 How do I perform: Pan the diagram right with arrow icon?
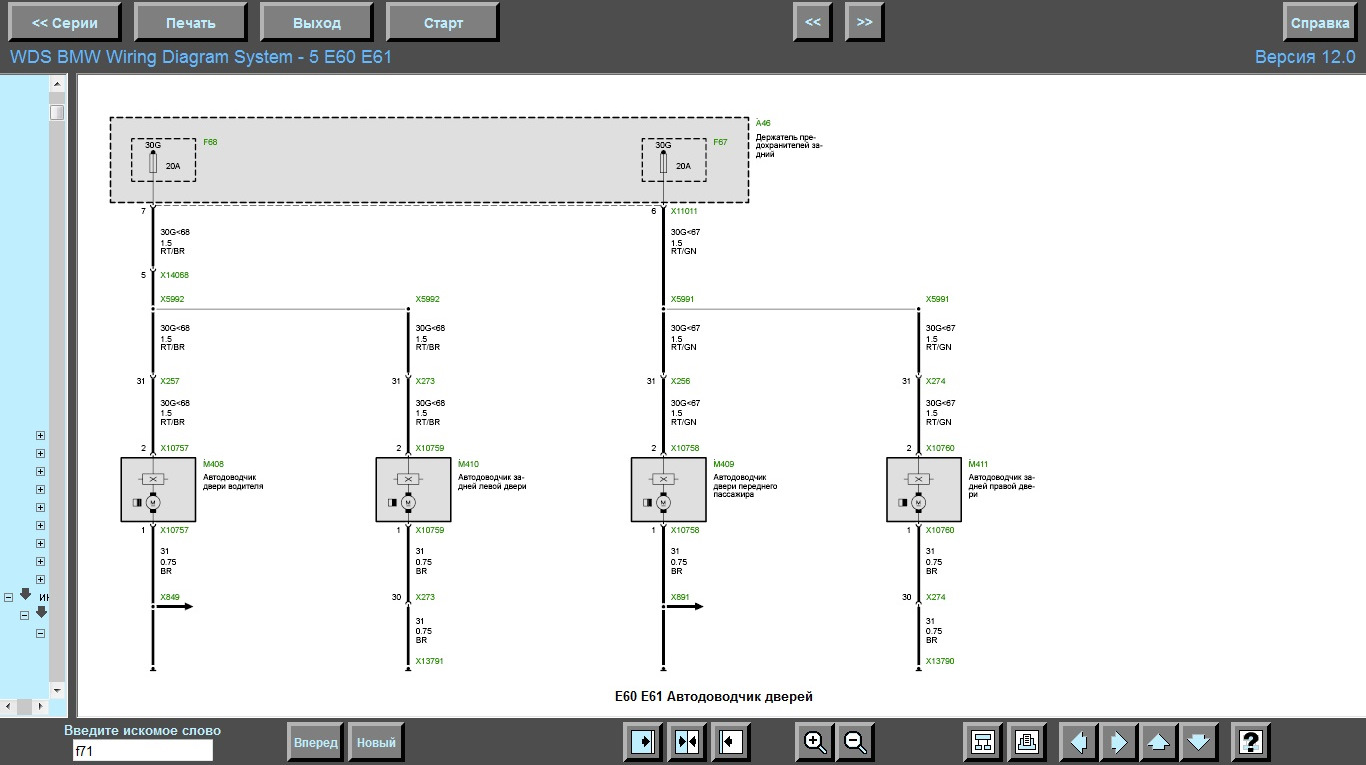pos(1119,742)
